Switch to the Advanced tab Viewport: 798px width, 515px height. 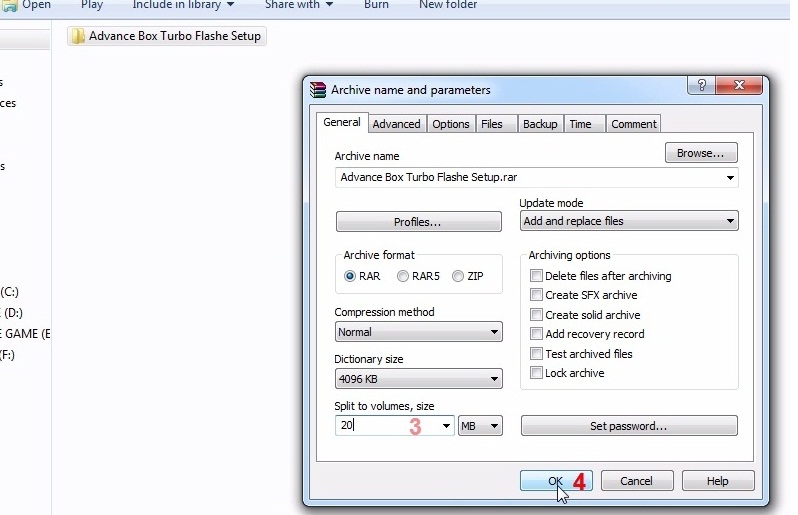tap(396, 124)
